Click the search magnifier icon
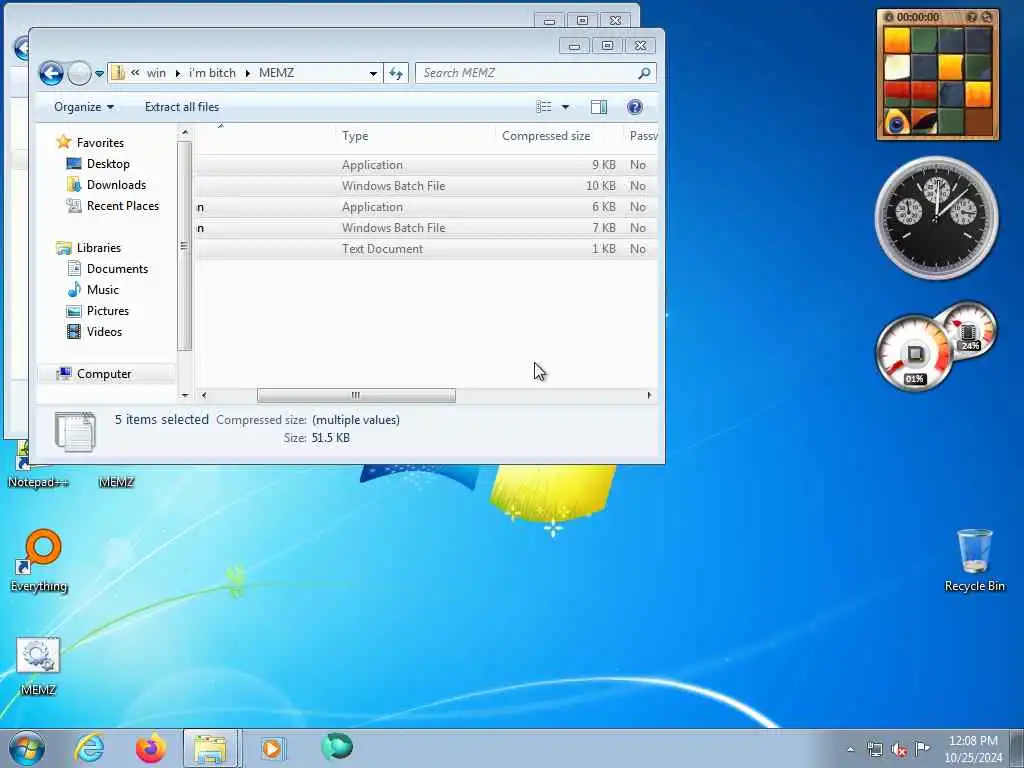 (644, 73)
